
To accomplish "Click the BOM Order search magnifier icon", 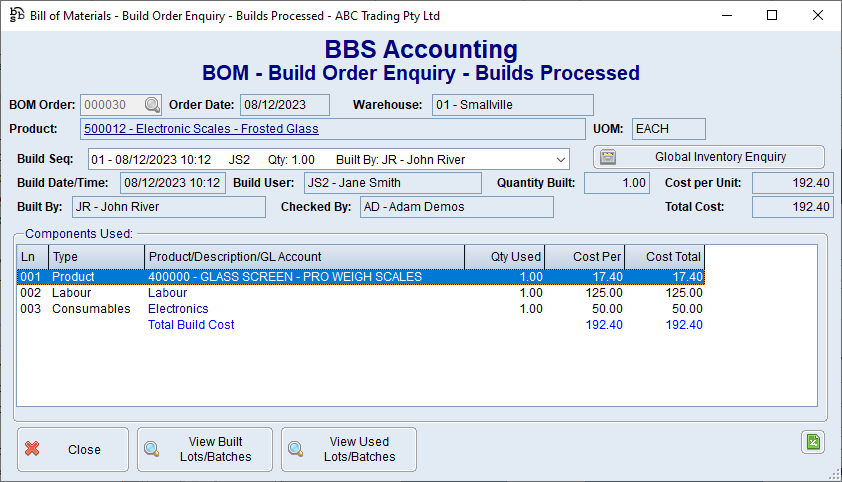I will click(x=152, y=105).
